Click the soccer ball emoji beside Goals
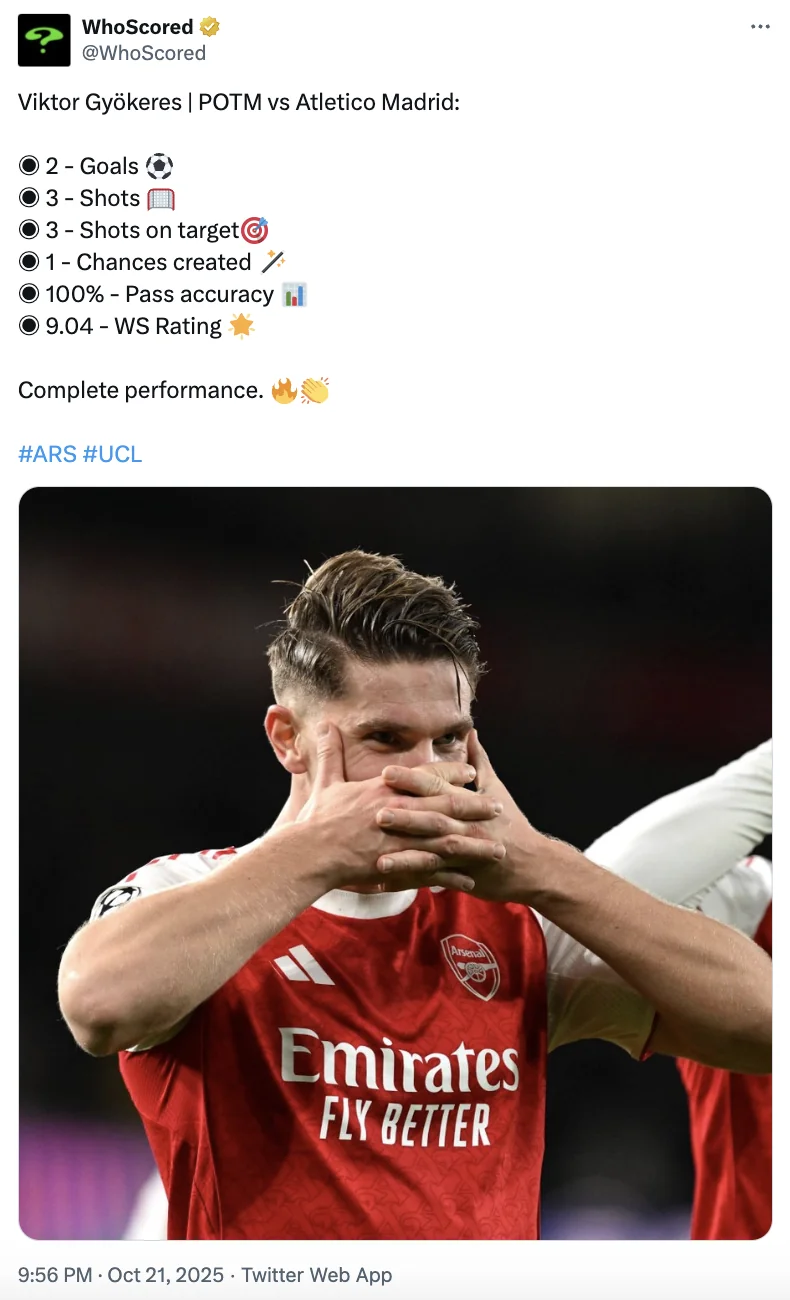Screen dimensions: 790x1300 (x=159, y=166)
